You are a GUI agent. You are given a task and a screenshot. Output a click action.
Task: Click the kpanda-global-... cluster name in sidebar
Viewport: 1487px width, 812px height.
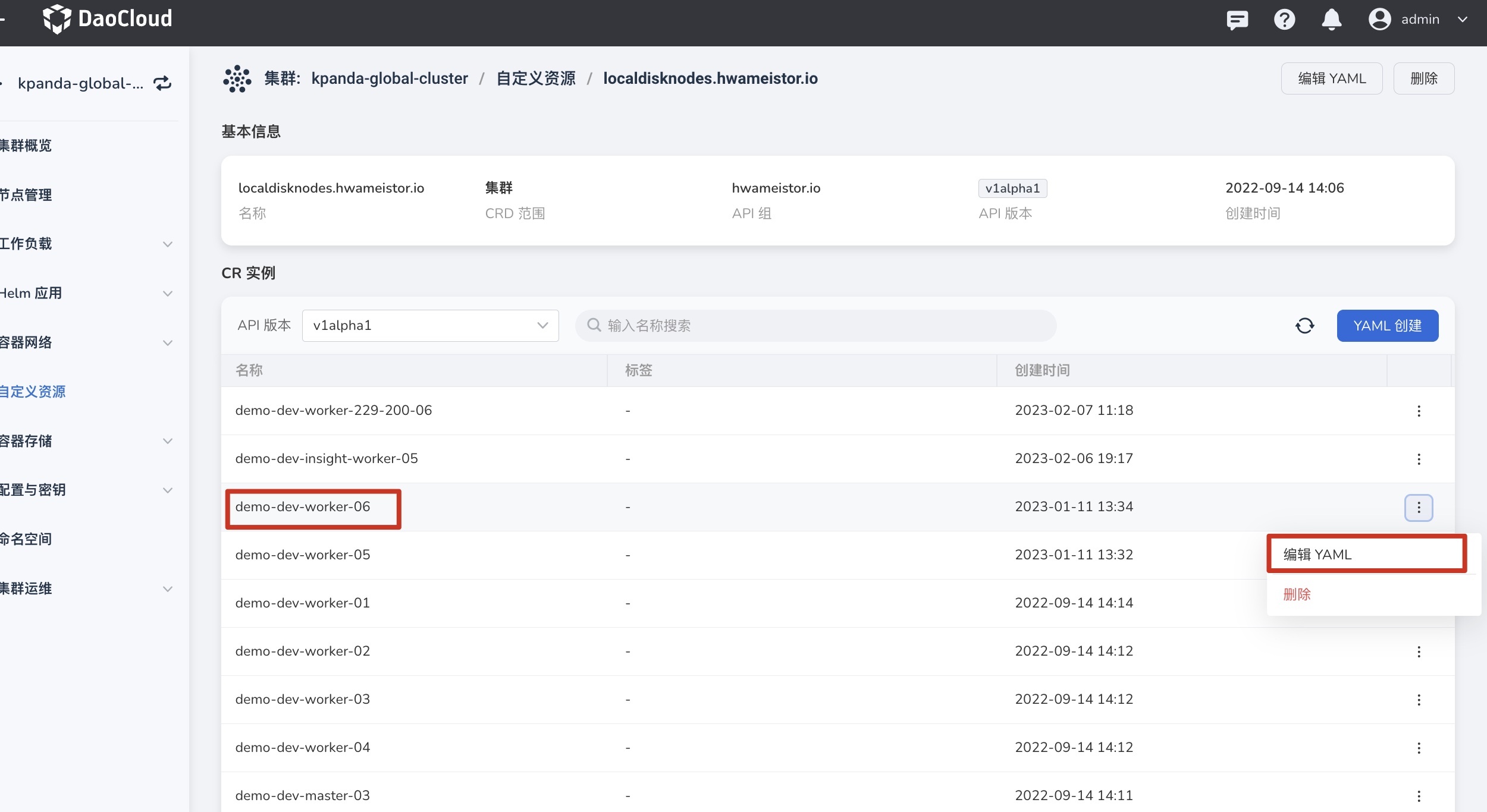click(x=81, y=83)
